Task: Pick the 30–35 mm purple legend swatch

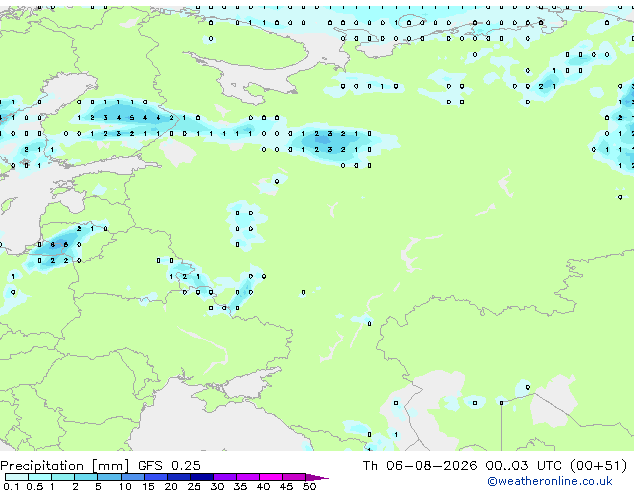Action: tap(224, 477)
